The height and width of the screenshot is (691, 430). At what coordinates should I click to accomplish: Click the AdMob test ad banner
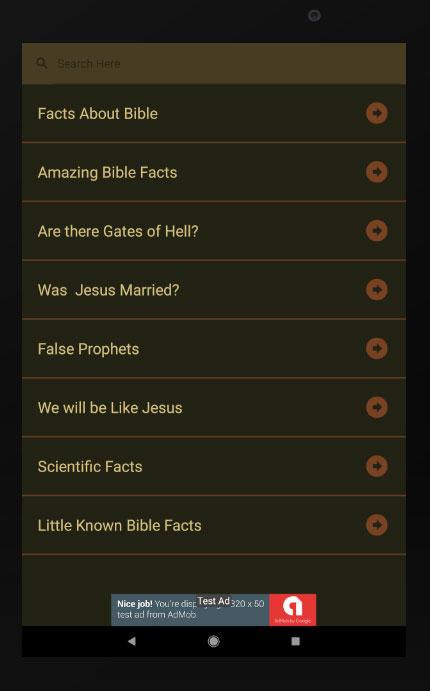(214, 609)
